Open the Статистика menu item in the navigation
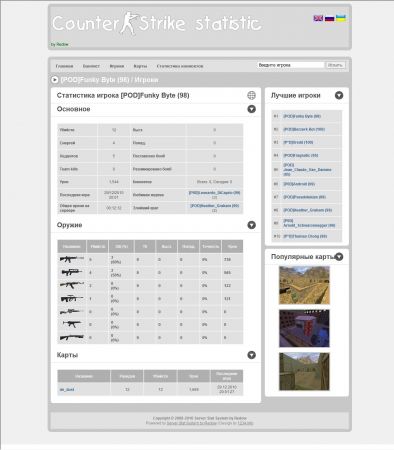 coord(180,66)
